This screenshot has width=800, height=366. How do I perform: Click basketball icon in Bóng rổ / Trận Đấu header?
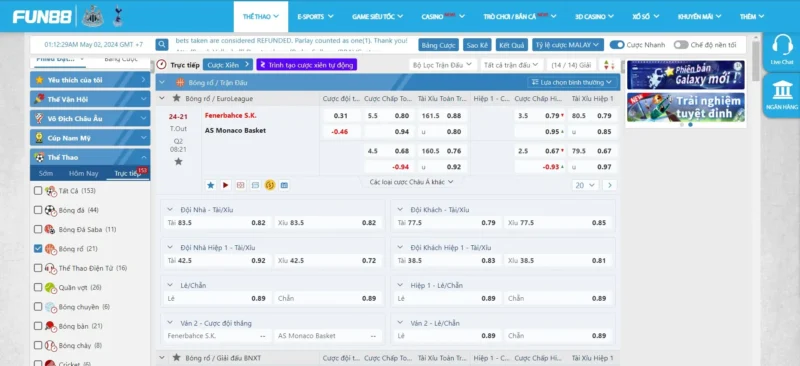180,82
